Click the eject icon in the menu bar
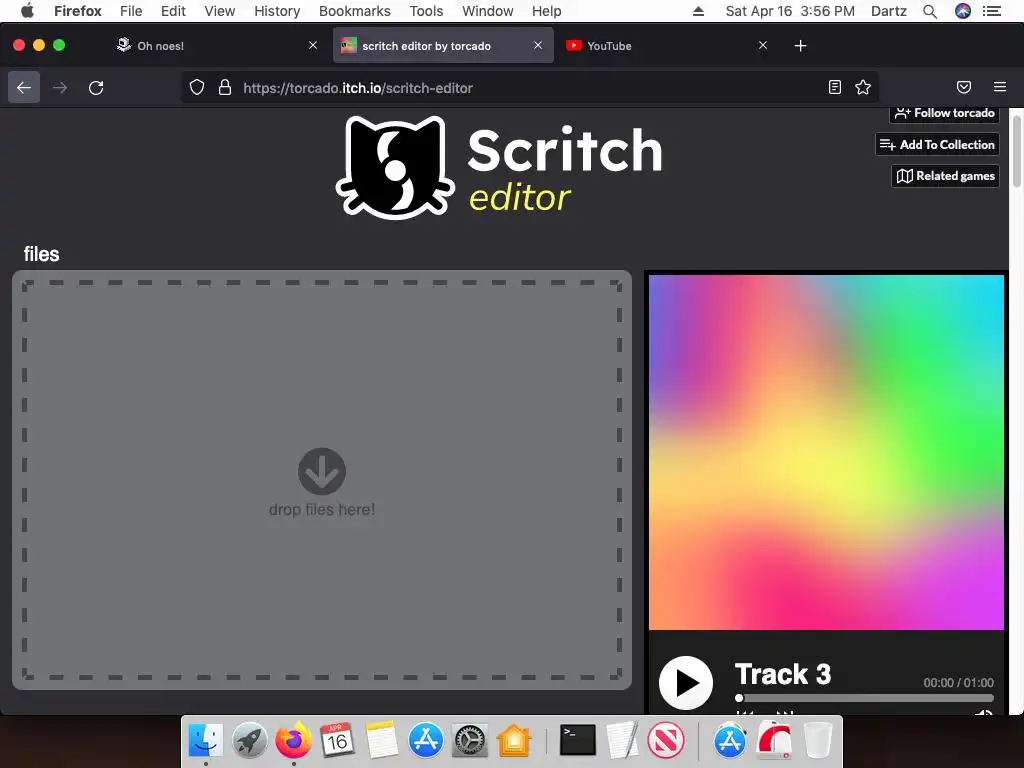The image size is (1024, 768). coord(698,11)
